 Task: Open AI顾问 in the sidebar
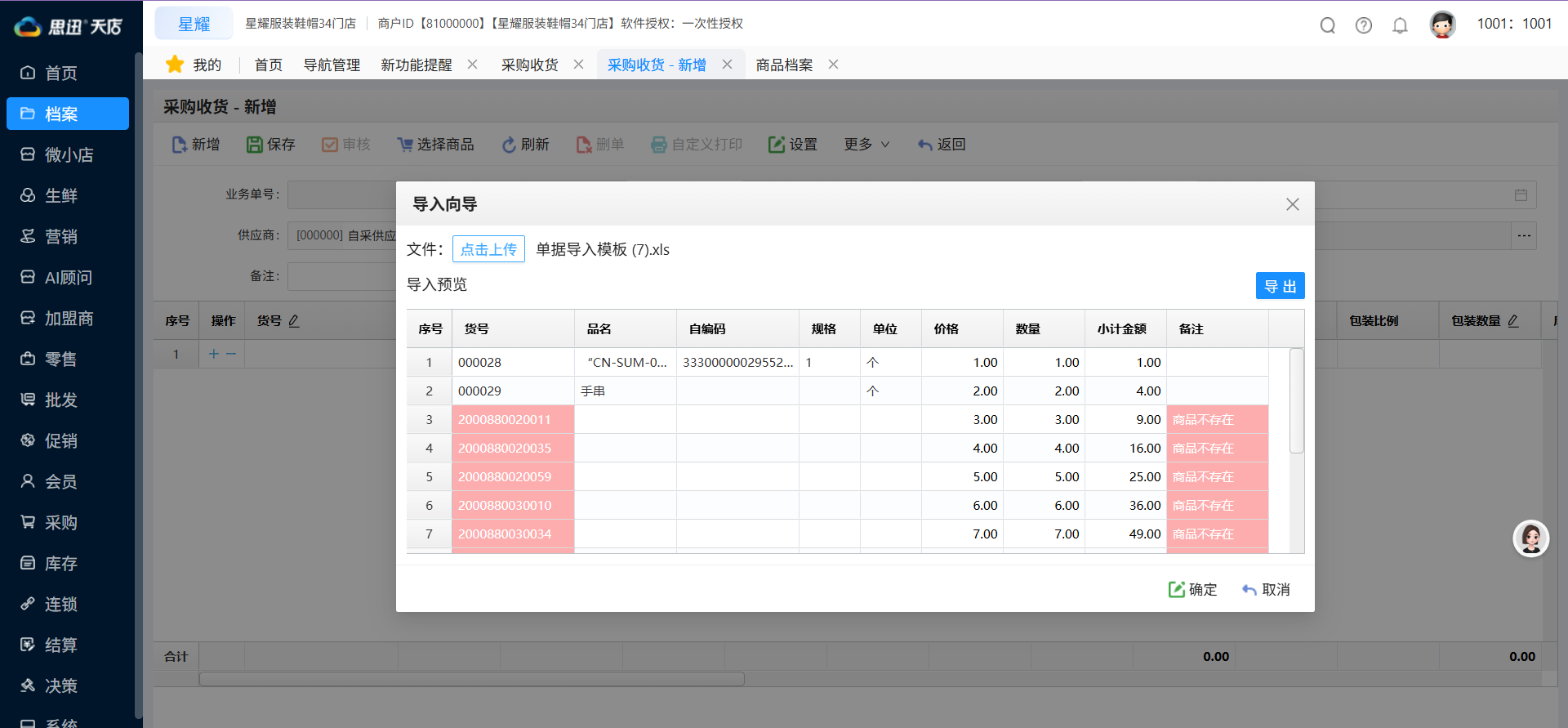click(x=67, y=277)
